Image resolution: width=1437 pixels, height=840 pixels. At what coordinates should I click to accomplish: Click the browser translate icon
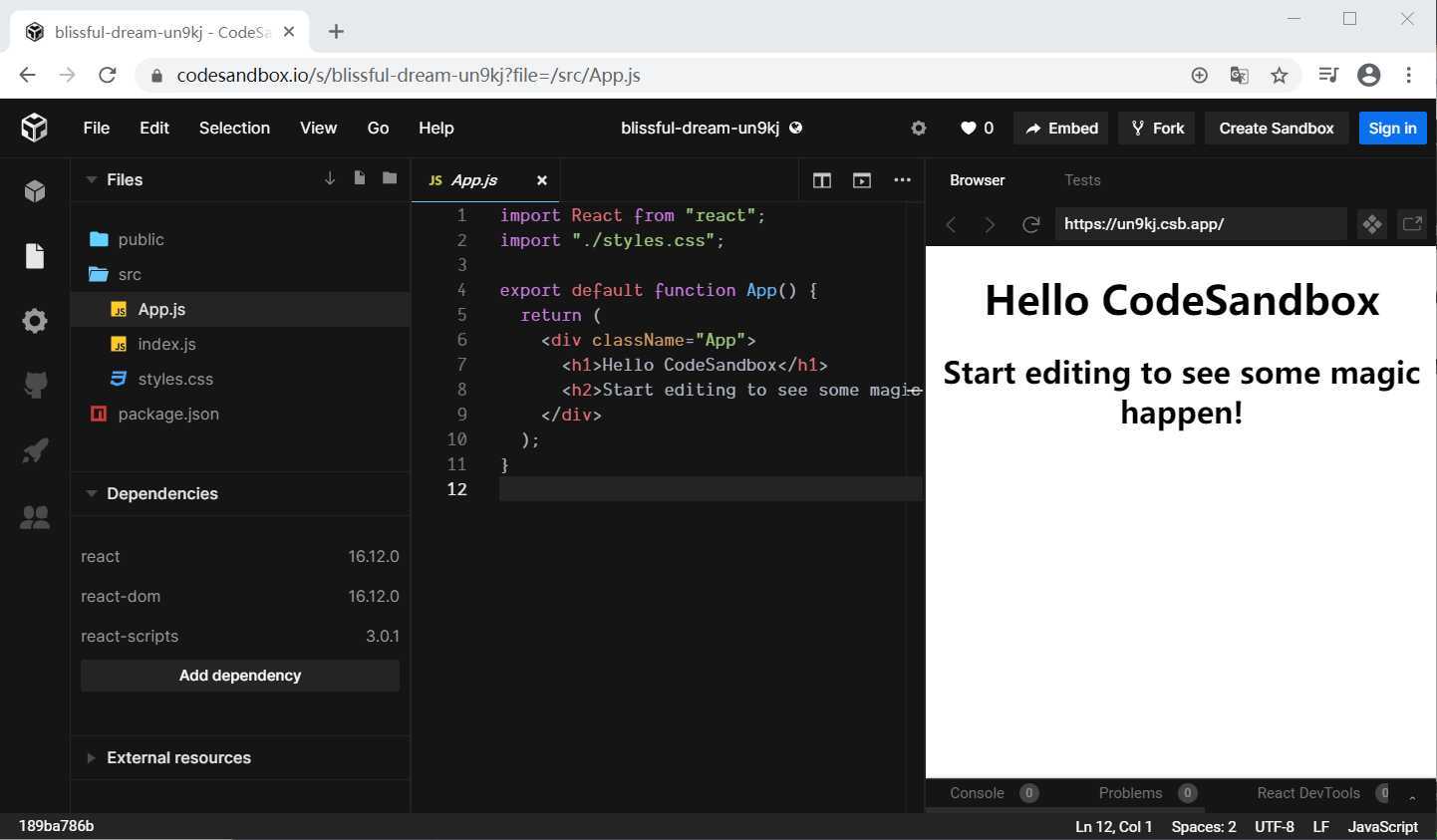[1240, 75]
